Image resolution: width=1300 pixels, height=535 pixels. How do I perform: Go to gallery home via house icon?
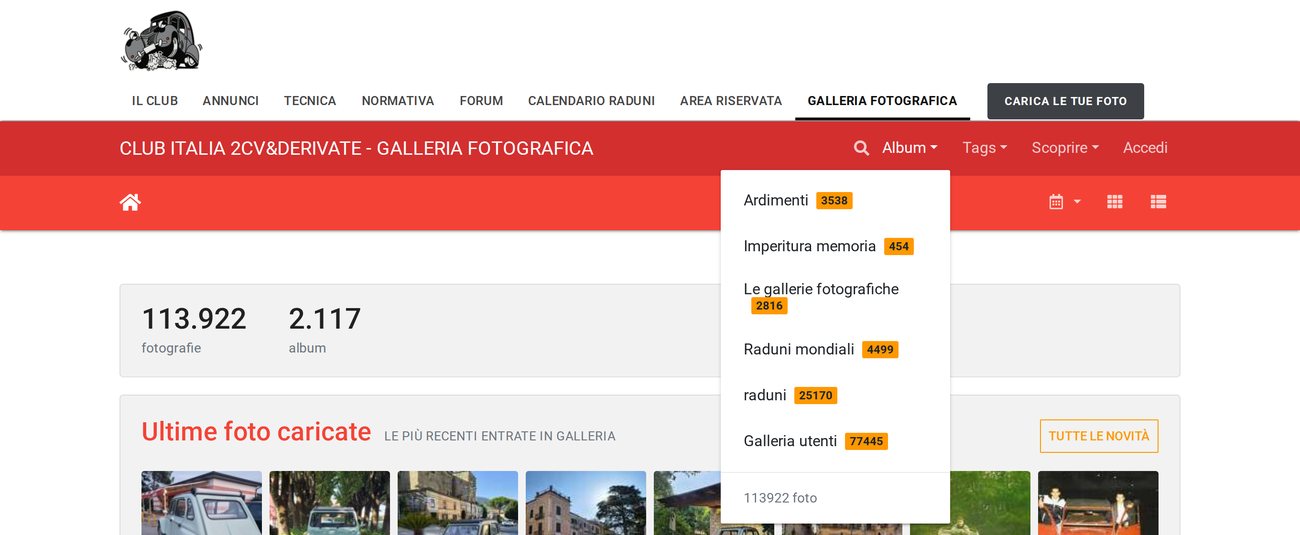coord(130,202)
